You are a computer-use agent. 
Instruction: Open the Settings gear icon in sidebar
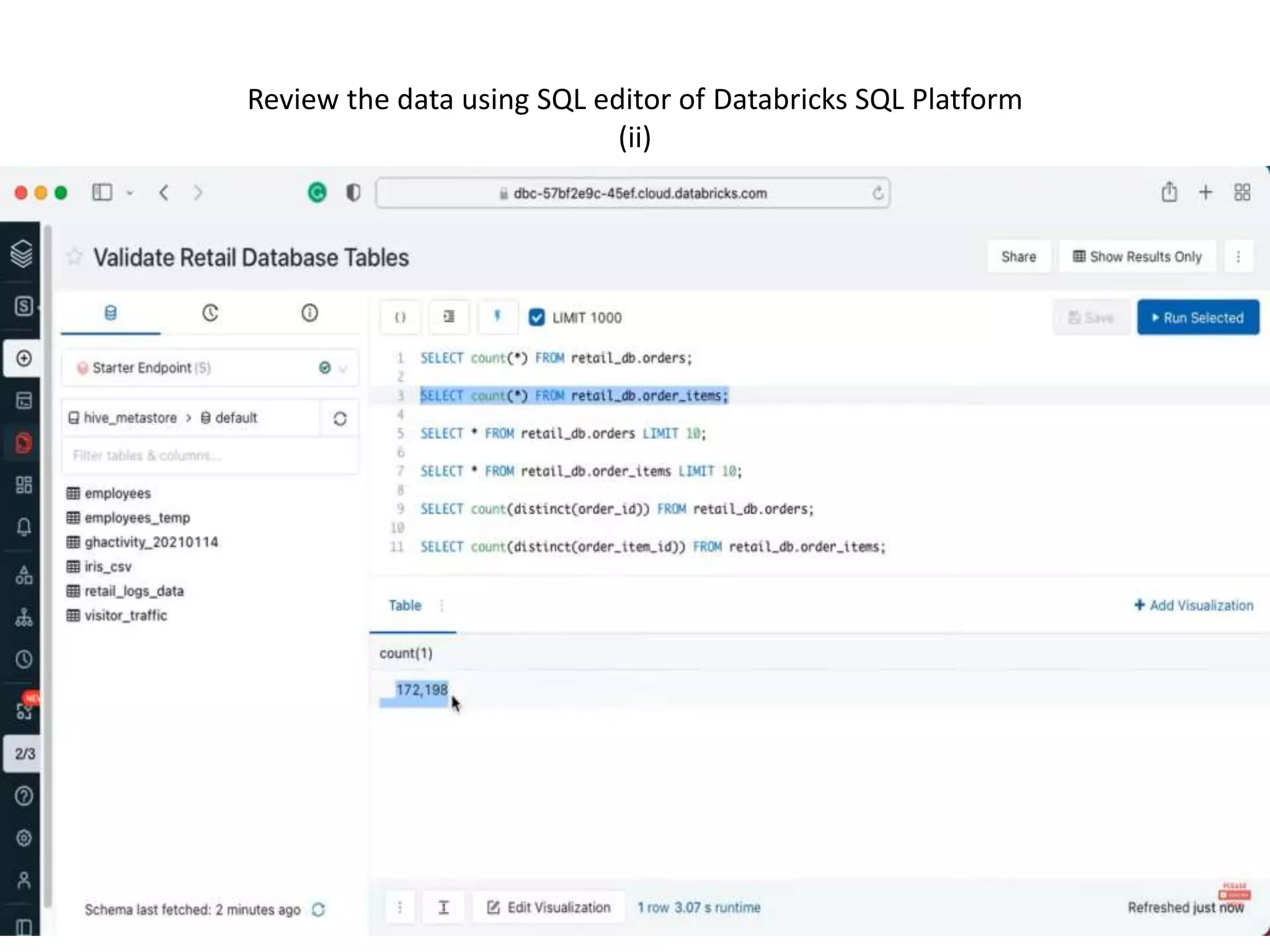(24, 838)
